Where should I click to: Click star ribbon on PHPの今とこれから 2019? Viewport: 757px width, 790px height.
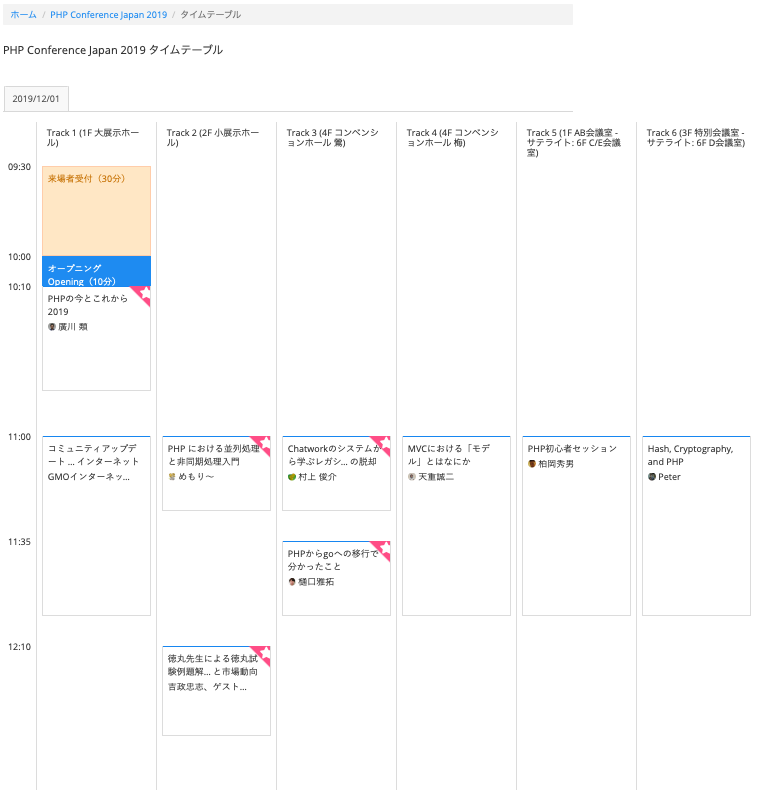pos(143,295)
